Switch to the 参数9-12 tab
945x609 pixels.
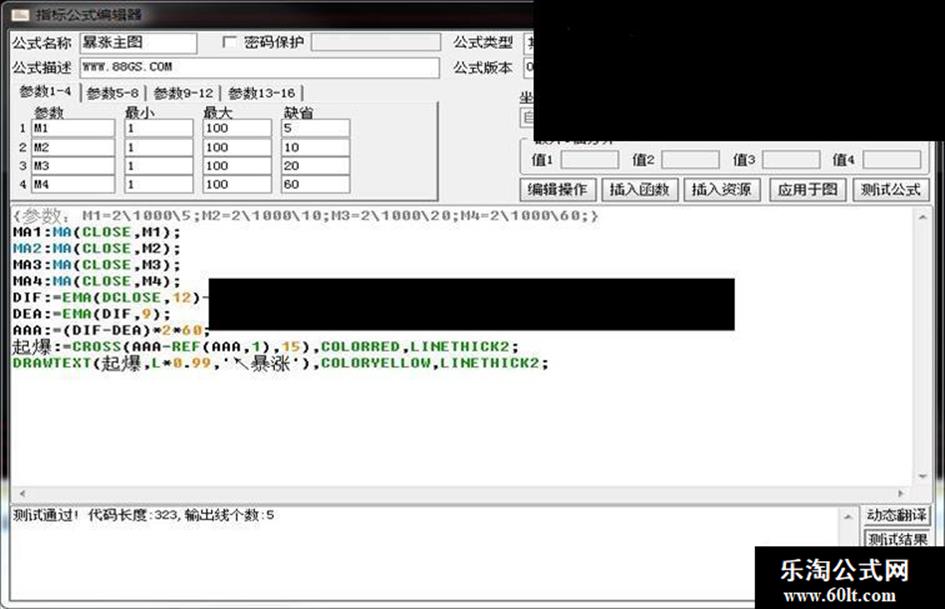coord(183,93)
